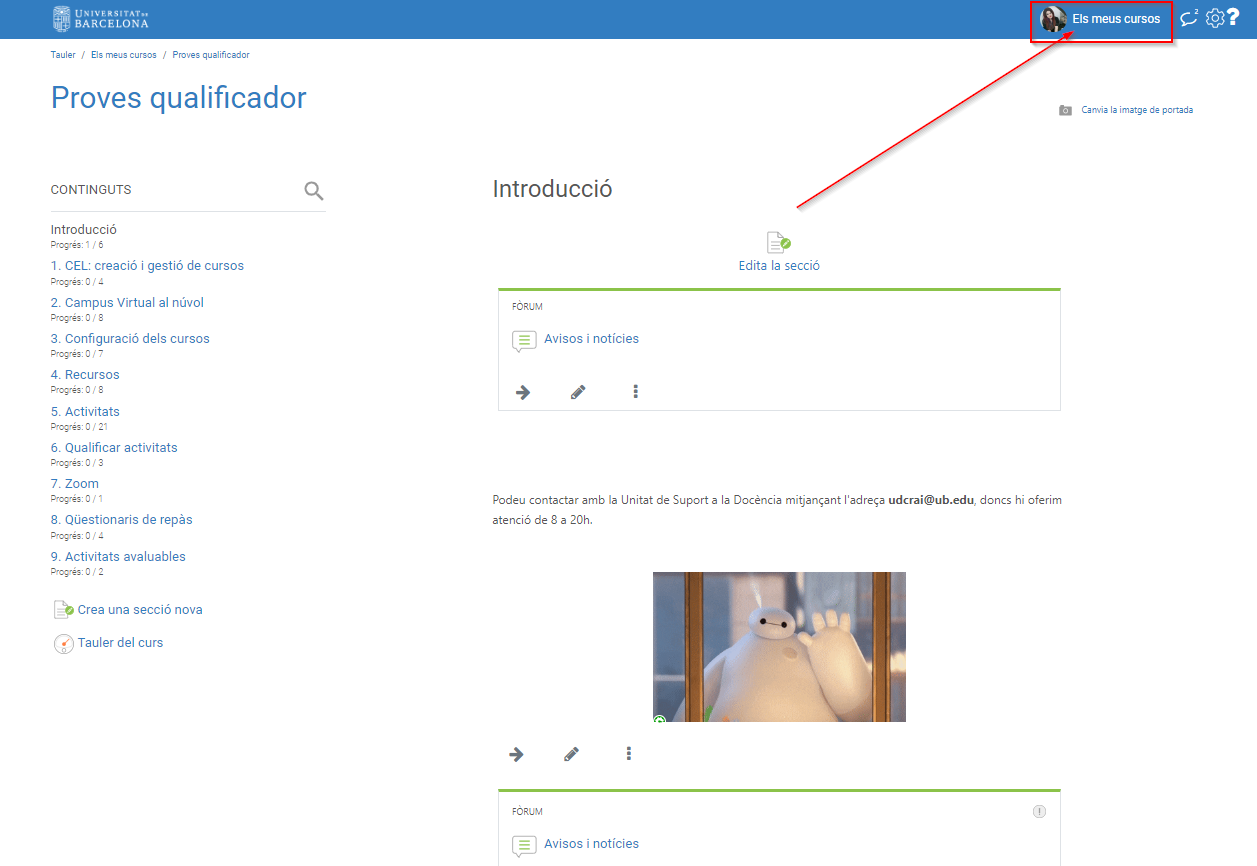Click the forward arrow icon under Avisos i notícies
Image resolution: width=1257 pixels, height=866 pixels.
coord(523,392)
